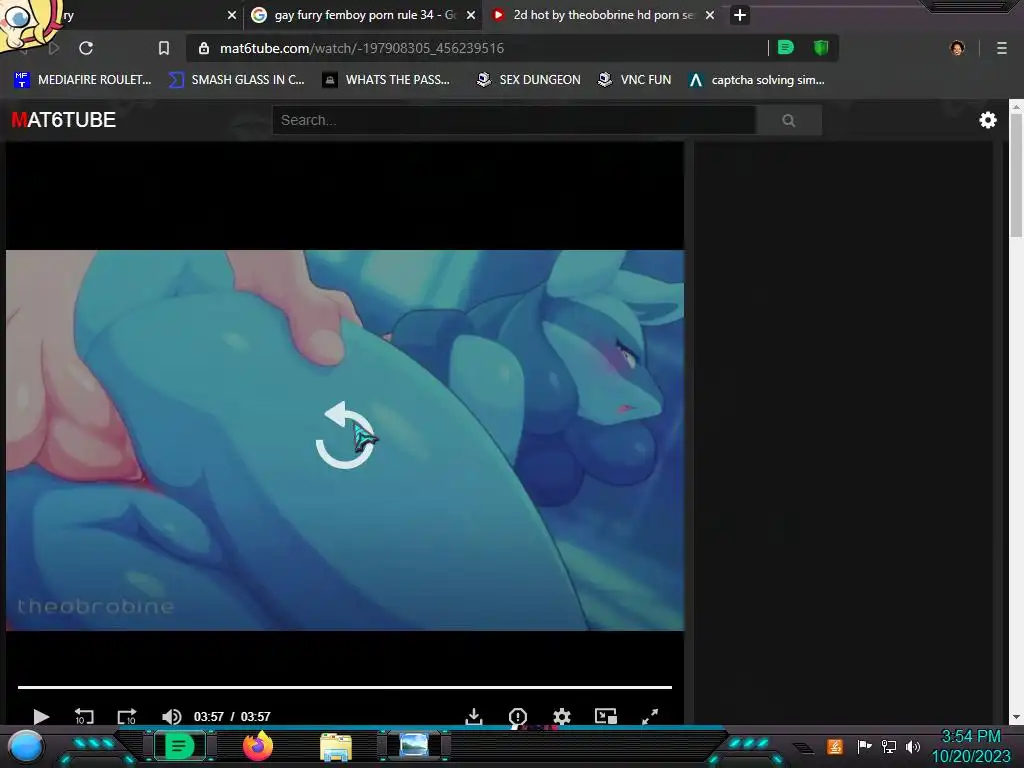The height and width of the screenshot is (768, 1024).
Task: Bookmark this page with the bookmark icon
Action: click(x=164, y=48)
